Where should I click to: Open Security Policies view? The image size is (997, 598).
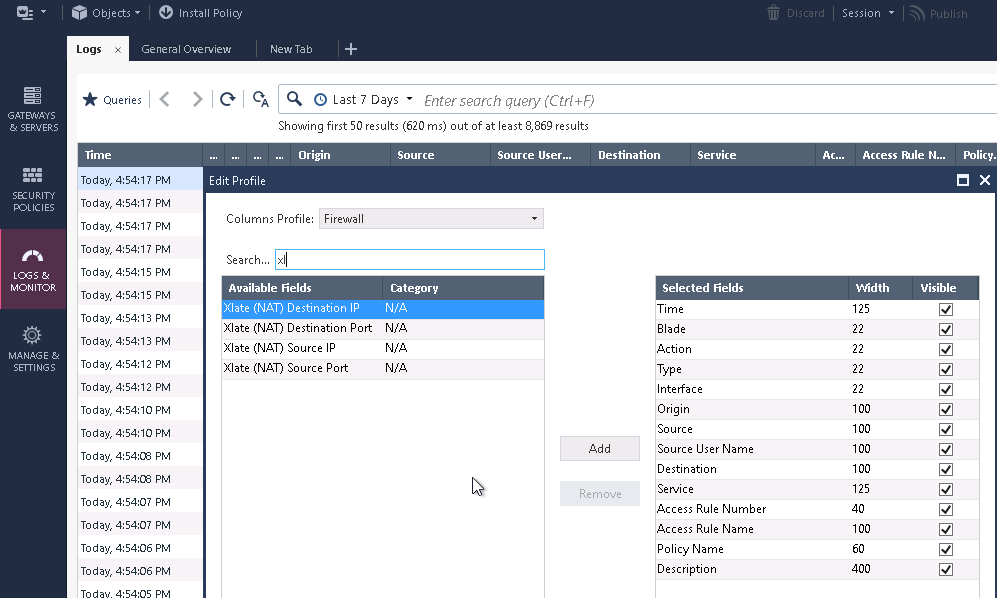(x=33, y=190)
